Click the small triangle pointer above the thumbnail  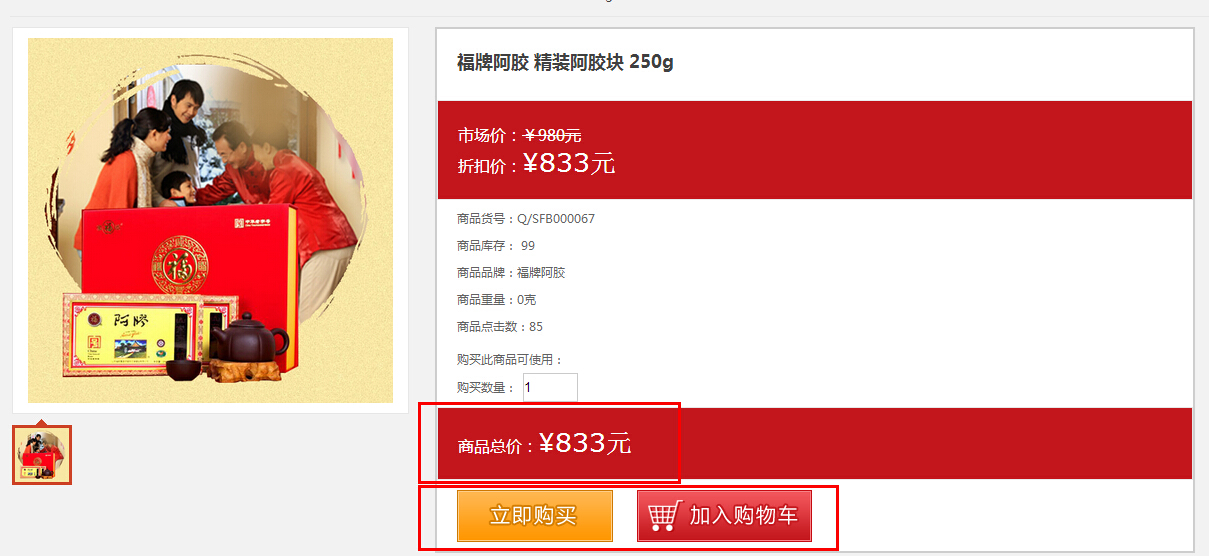pos(41,422)
